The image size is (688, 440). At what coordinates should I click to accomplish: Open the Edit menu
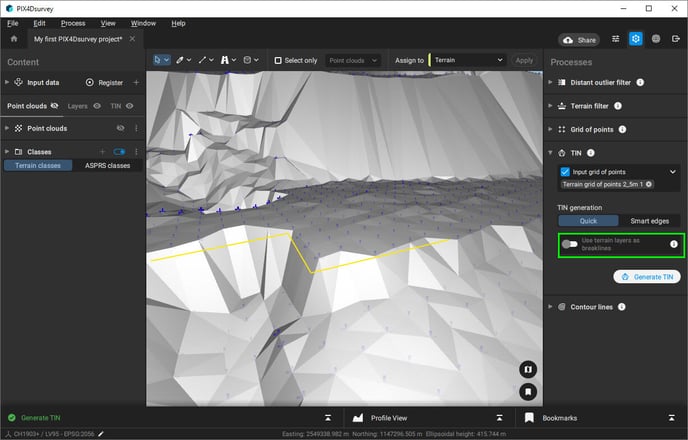point(39,23)
